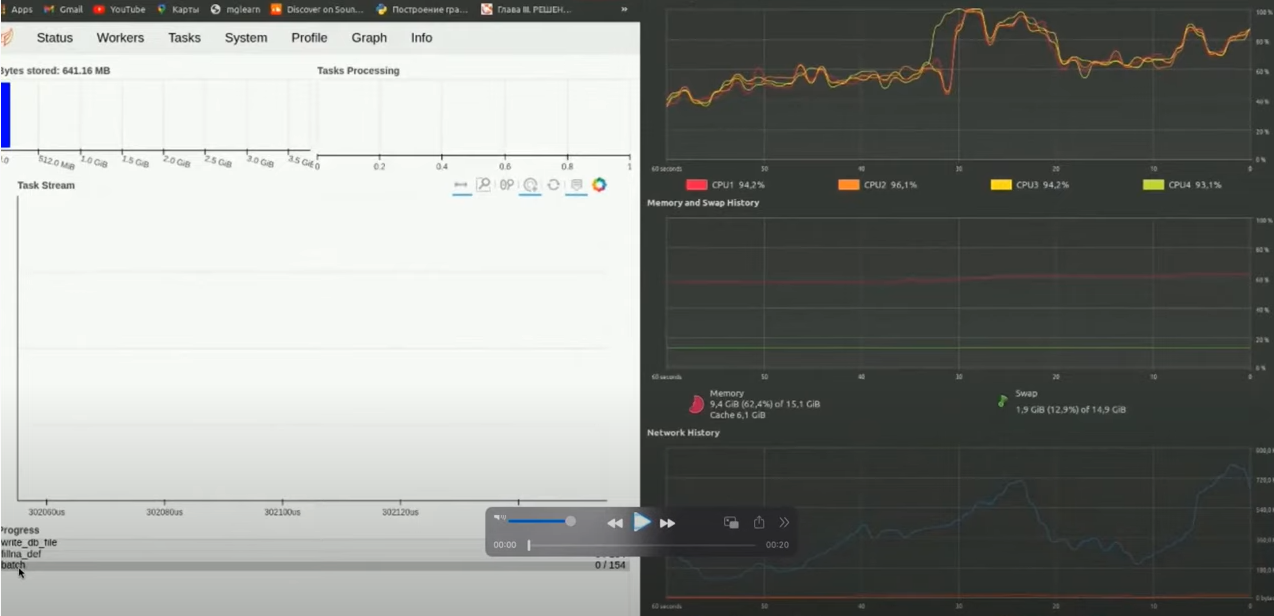Click the CPU2 orange legend swatch
1274x616 pixels.
[848, 185]
